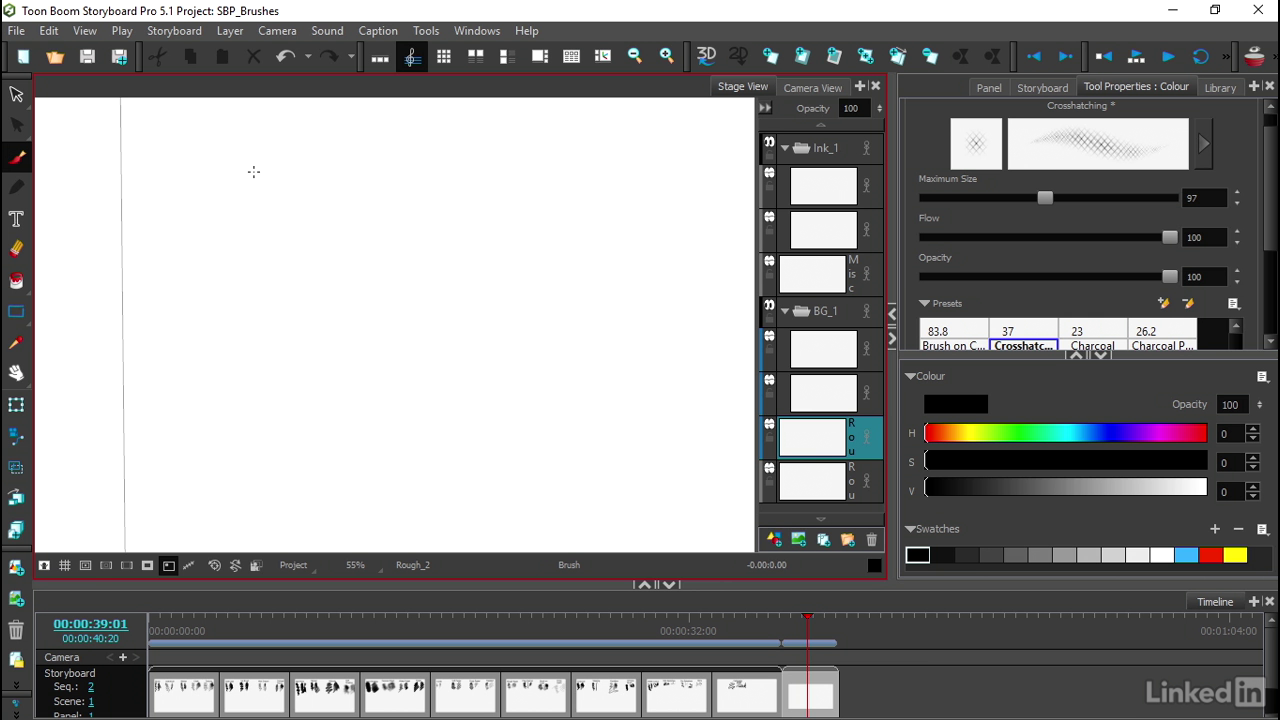This screenshot has height=720, width=1280.
Task: Collapse the Presets section
Action: [x=925, y=304]
